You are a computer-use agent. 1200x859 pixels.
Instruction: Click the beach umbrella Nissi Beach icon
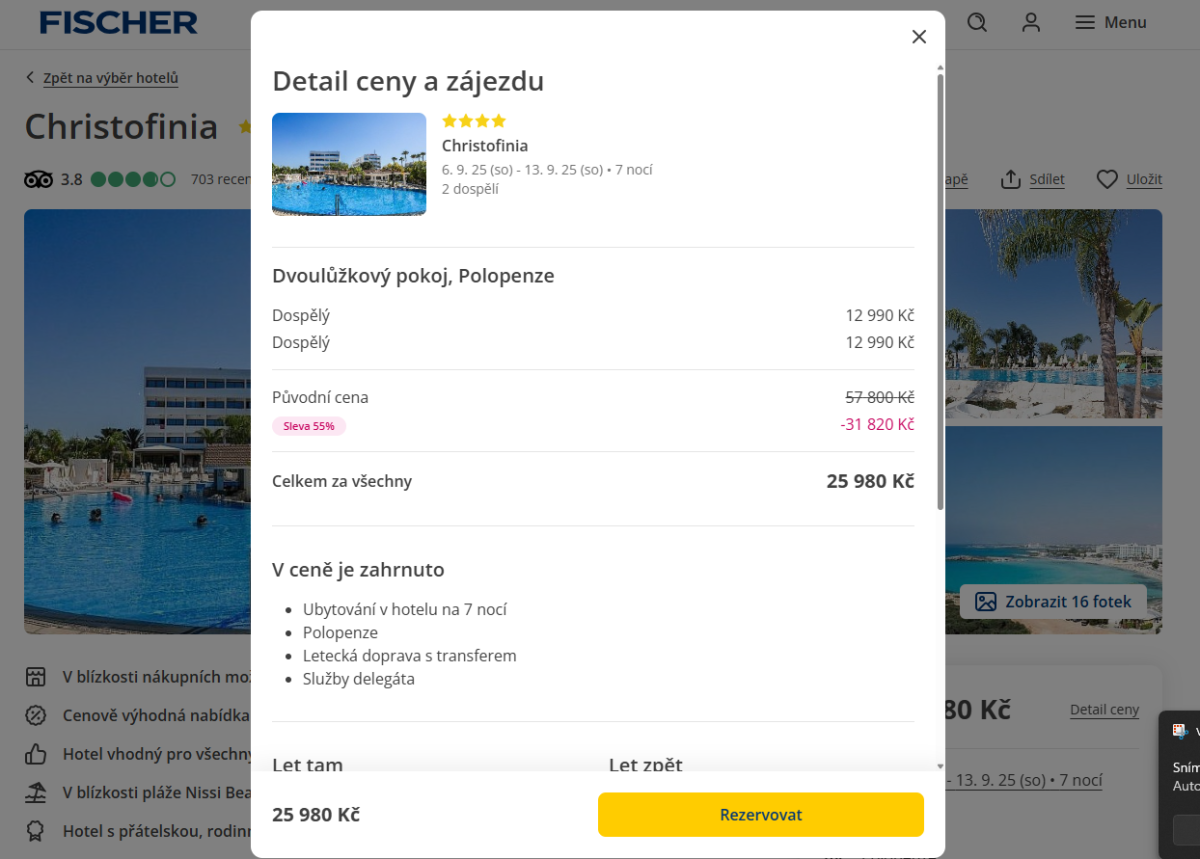point(36,793)
